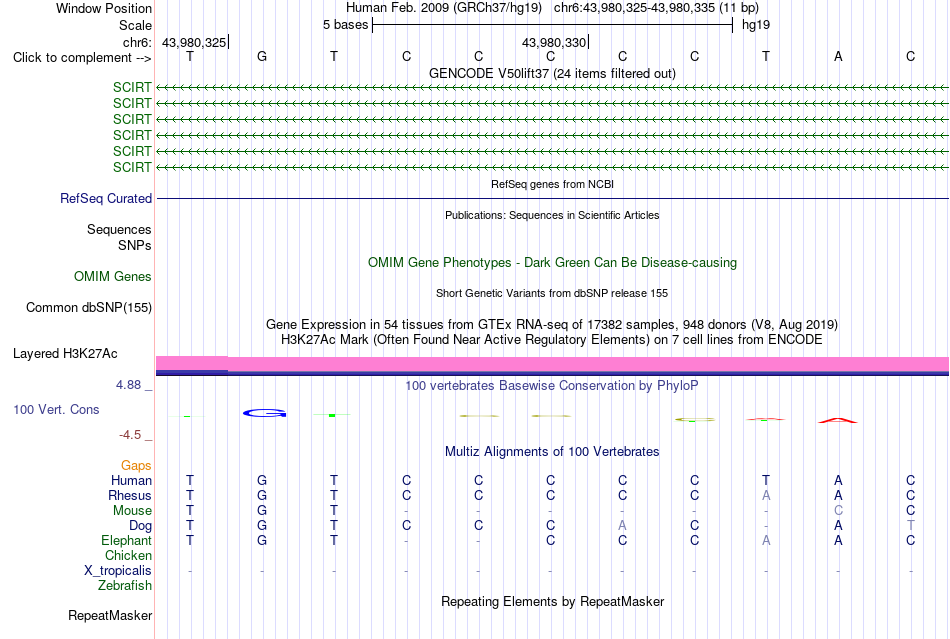This screenshot has width=950, height=639.
Task: Click the Scale track label
Action: [x=135, y=25]
